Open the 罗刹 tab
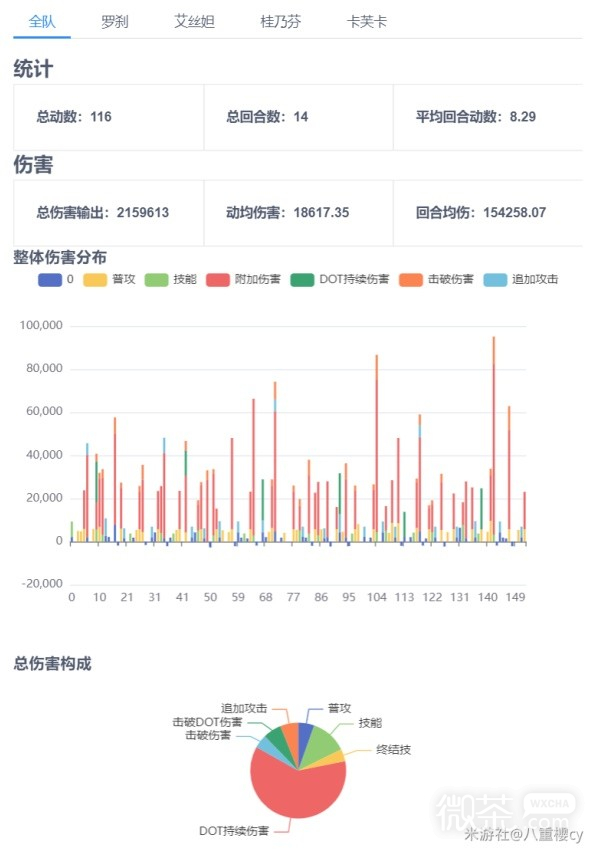596x856 pixels. (x=115, y=22)
